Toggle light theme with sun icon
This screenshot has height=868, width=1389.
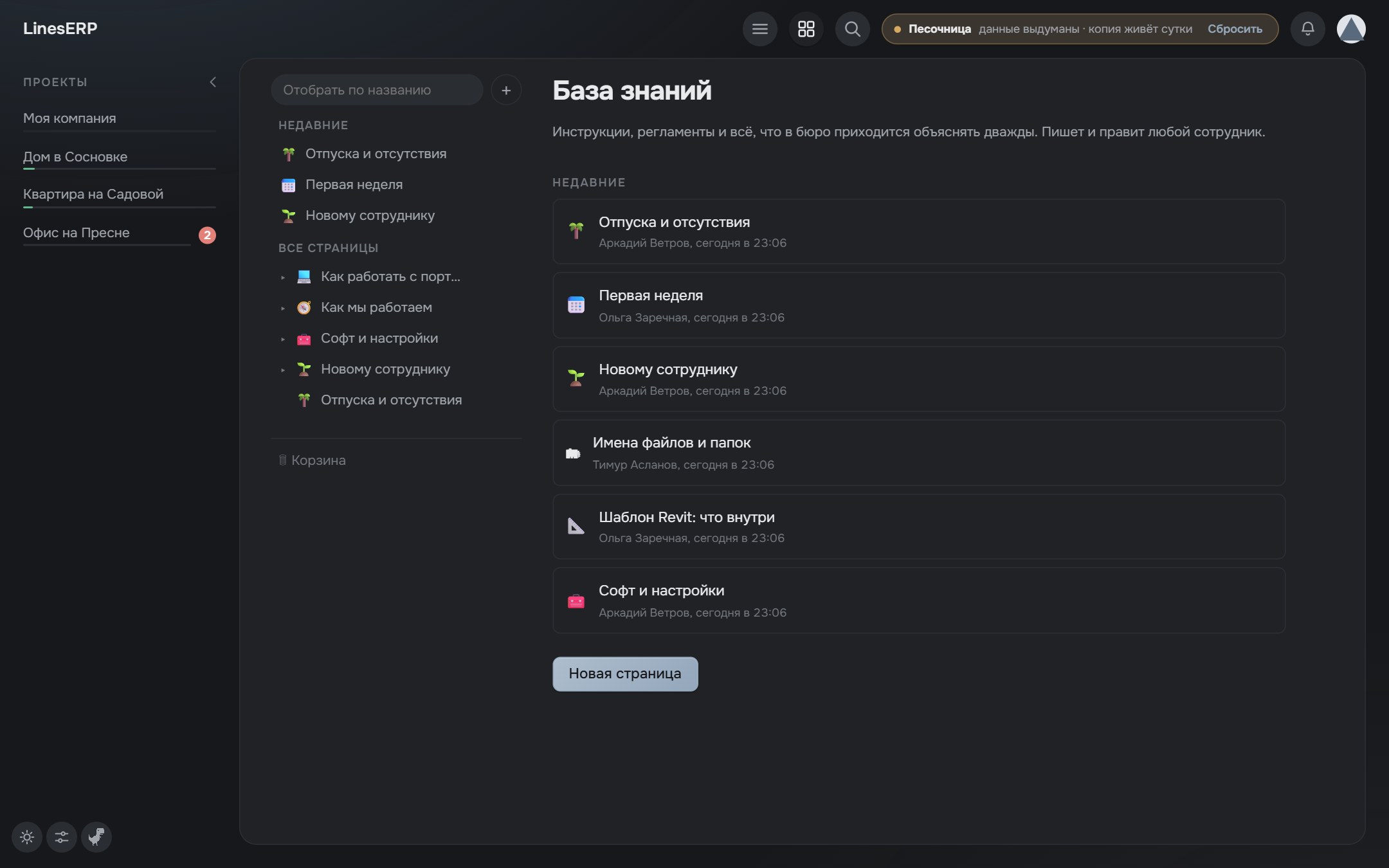pyautogui.click(x=27, y=837)
